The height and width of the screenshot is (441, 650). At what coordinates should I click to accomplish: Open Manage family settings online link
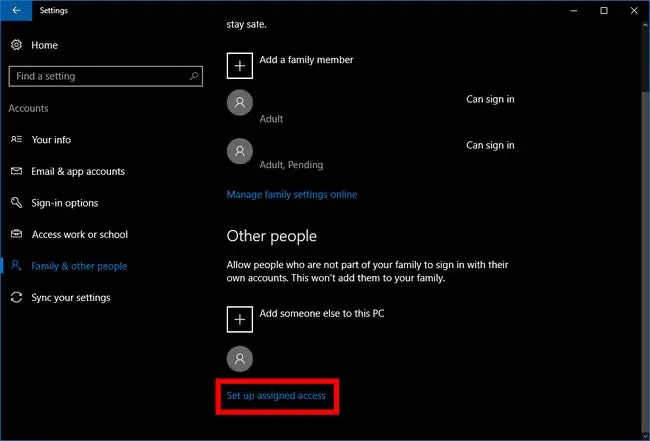(x=292, y=194)
